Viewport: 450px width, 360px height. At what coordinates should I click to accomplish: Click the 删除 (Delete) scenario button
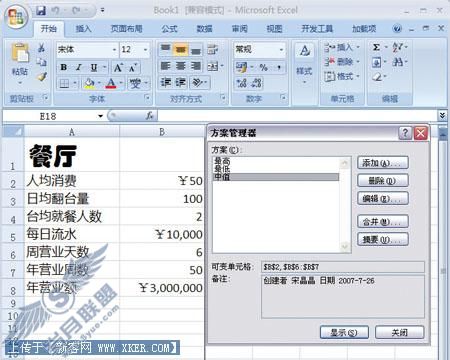(x=383, y=181)
